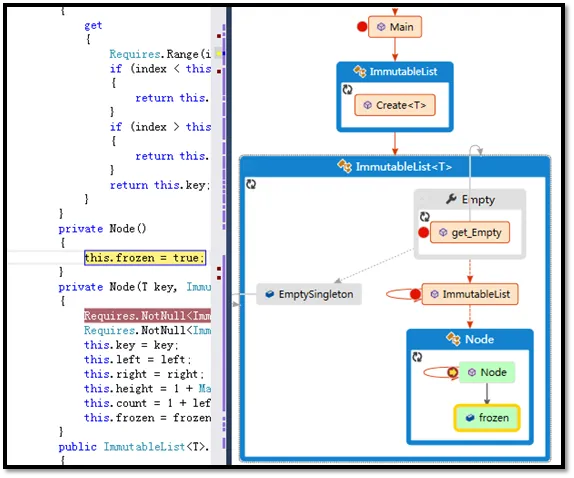Click the field icon on EmptySingleton
This screenshot has height=478, width=574.
(270, 294)
